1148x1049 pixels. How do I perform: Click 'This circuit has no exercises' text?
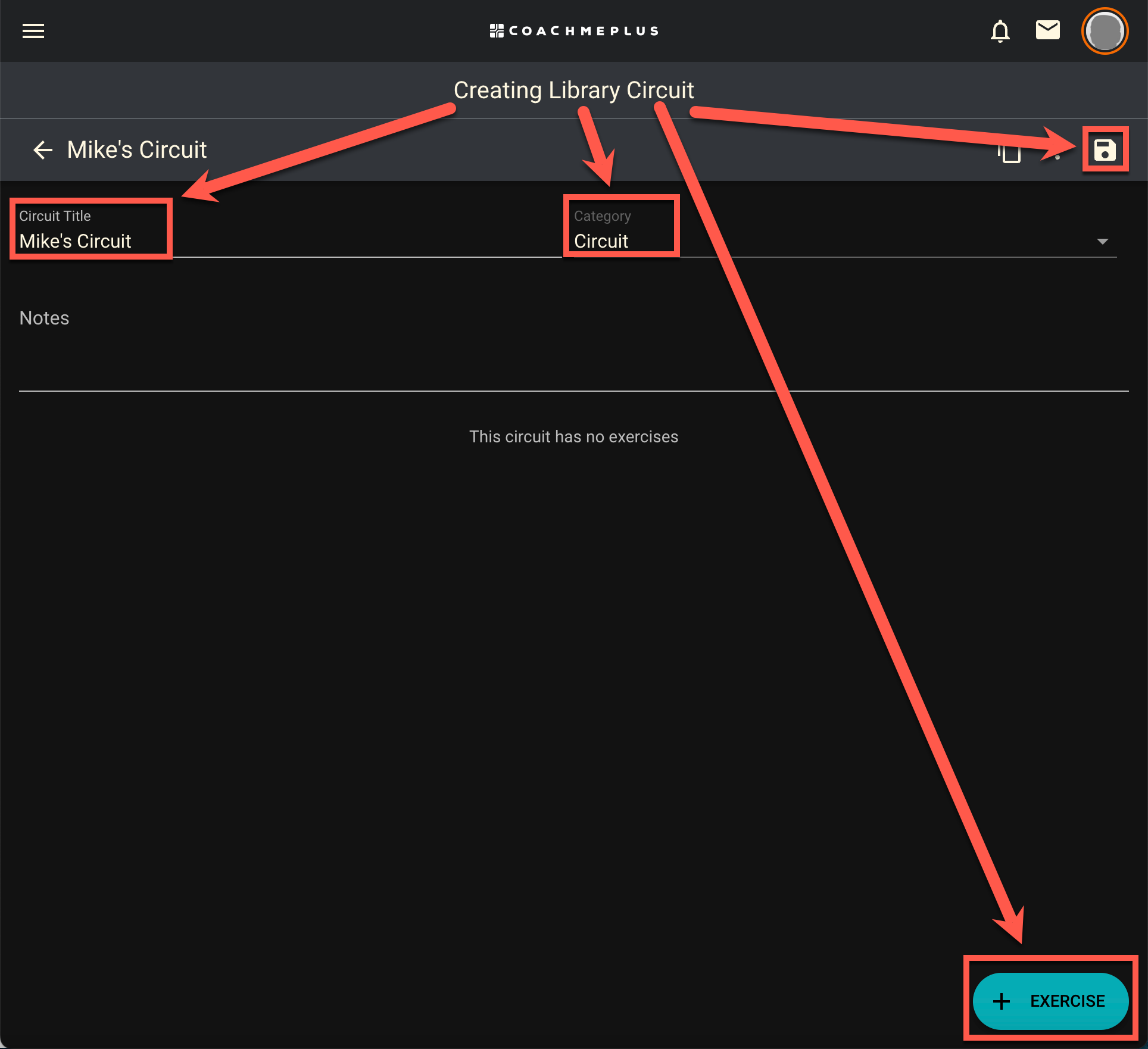[574, 437]
